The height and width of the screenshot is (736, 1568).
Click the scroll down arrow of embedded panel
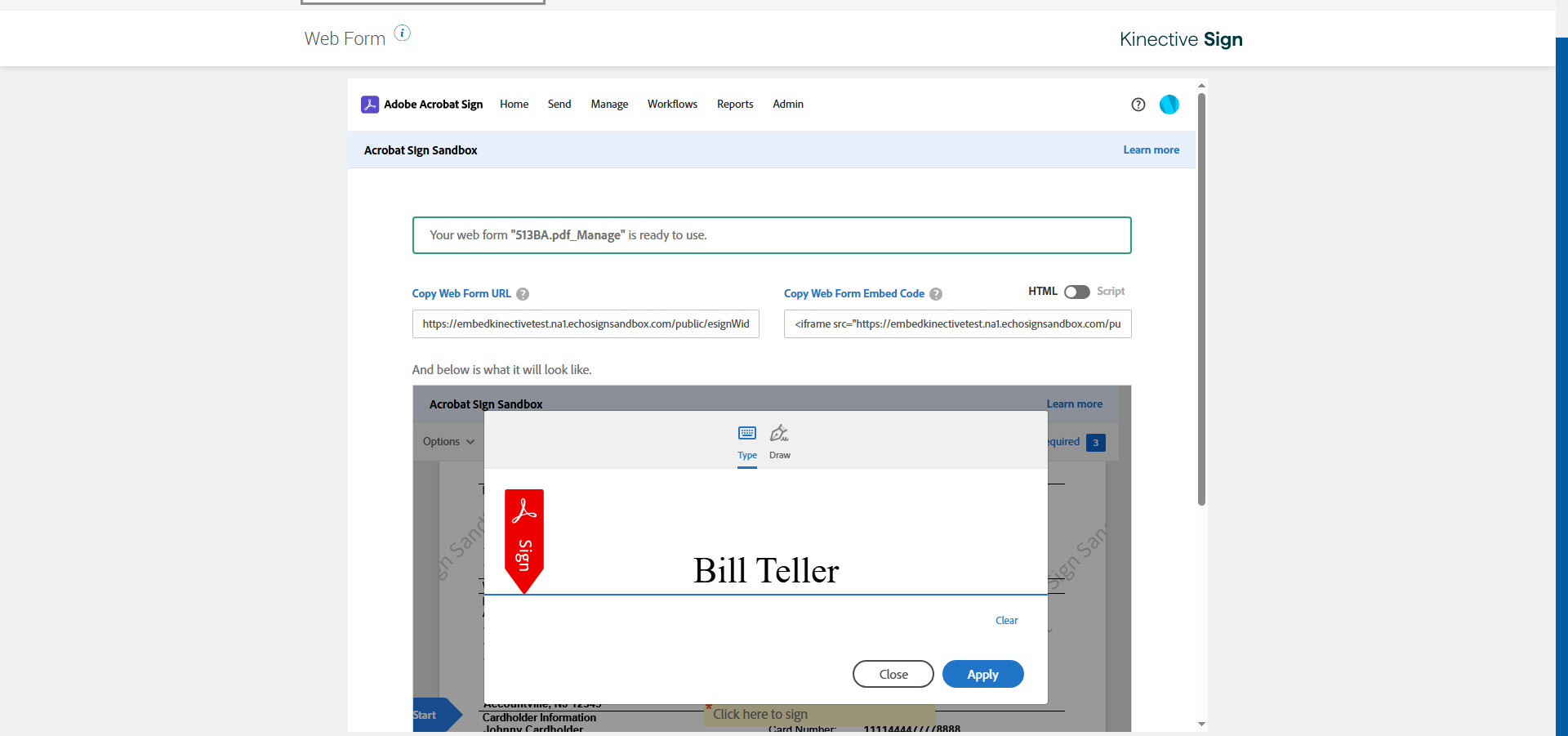click(x=1201, y=725)
